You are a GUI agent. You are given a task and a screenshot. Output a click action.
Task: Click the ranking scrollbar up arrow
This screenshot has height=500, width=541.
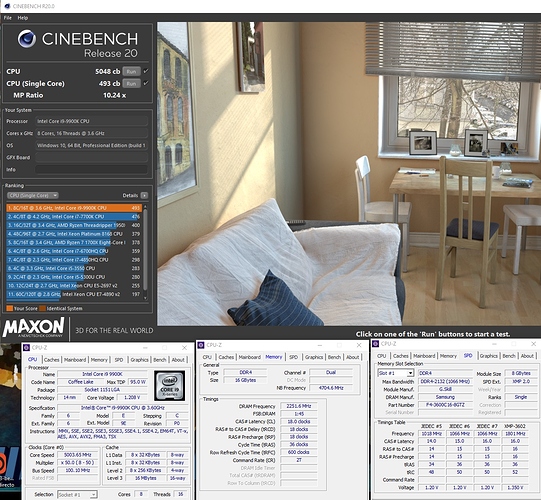pos(145,206)
